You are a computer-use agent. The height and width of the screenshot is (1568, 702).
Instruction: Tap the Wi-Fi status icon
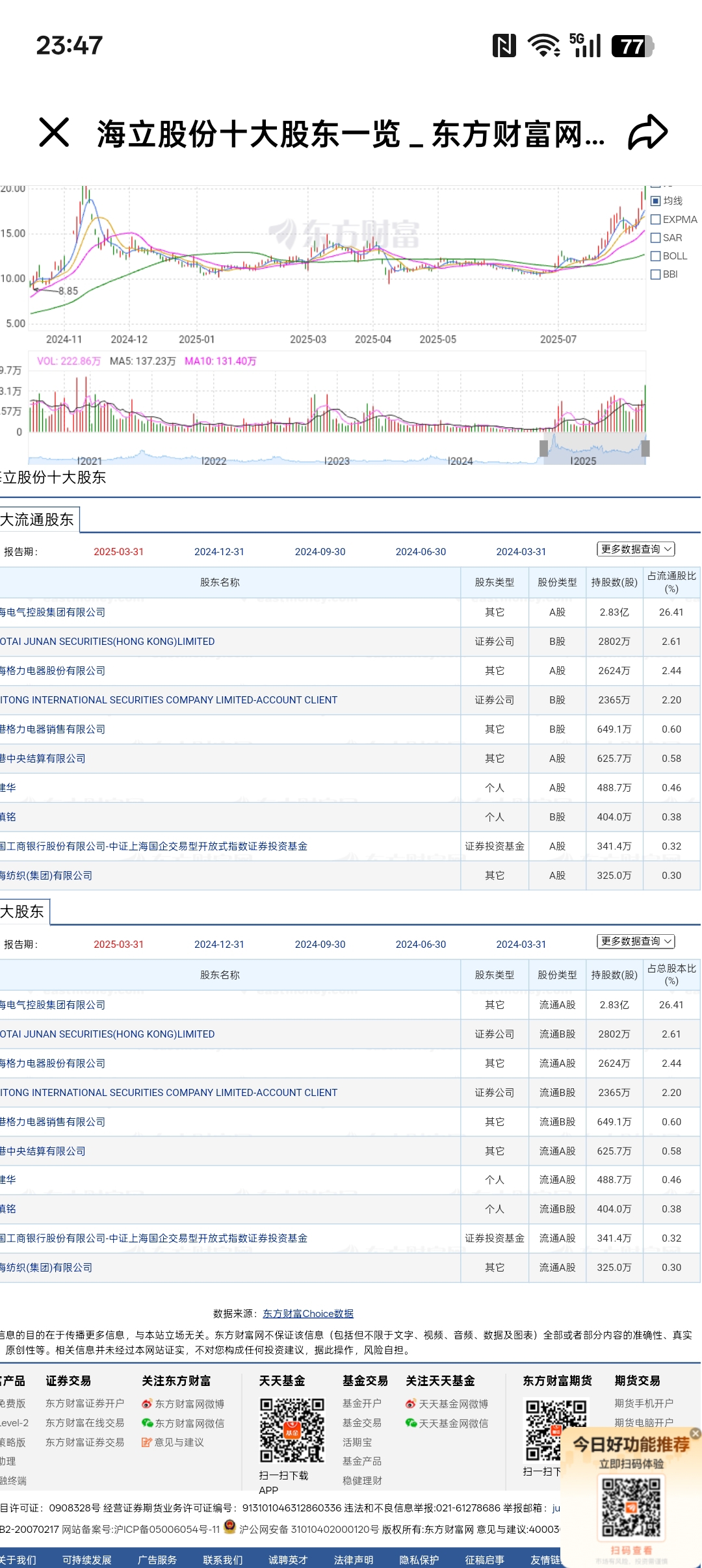tap(543, 46)
